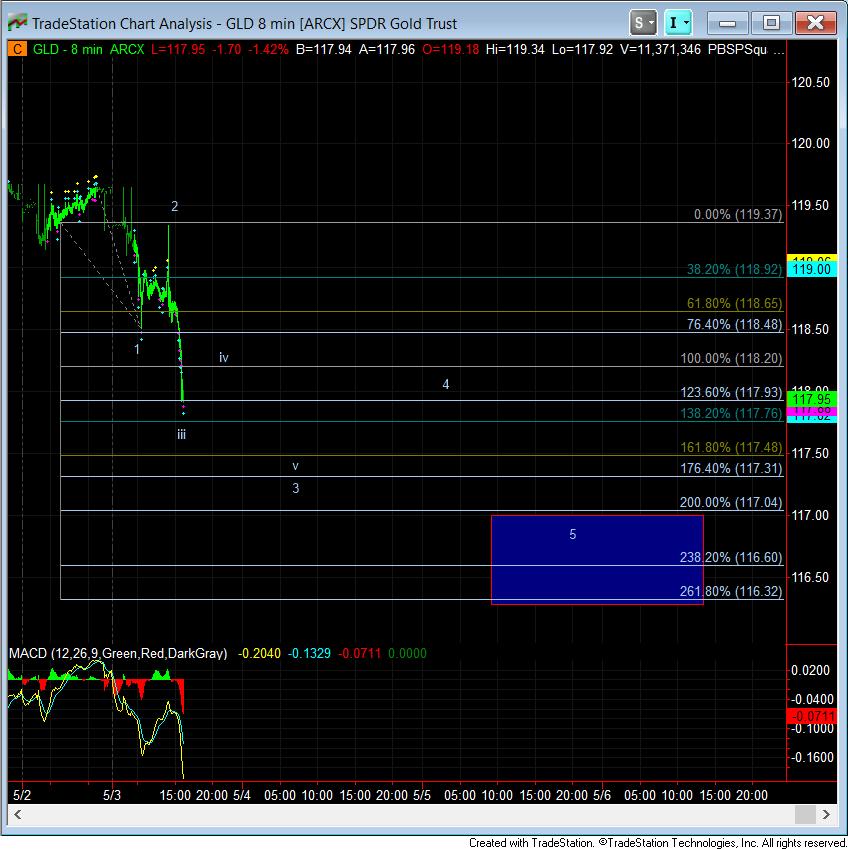Click the red -0.0711 MACD axis marker

[811, 716]
